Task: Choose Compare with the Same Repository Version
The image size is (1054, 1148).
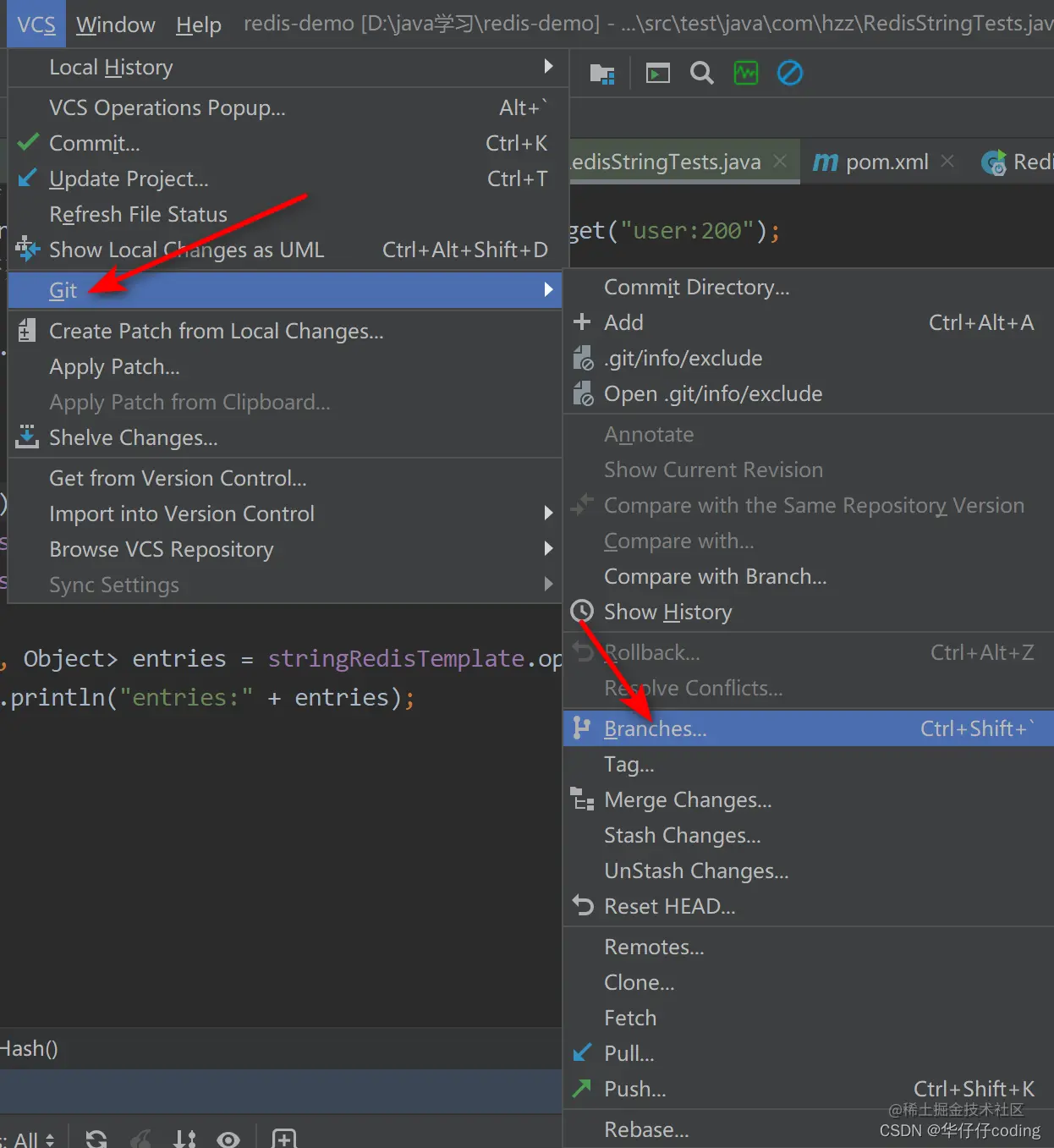Action: tap(809, 505)
